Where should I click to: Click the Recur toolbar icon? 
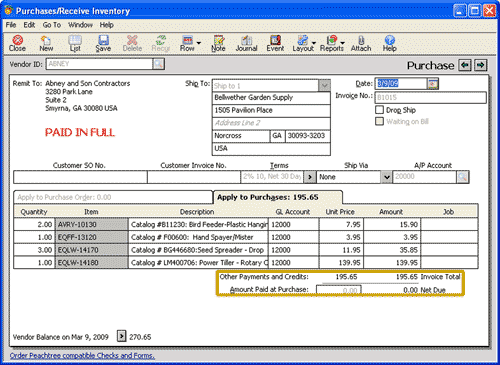tap(161, 44)
